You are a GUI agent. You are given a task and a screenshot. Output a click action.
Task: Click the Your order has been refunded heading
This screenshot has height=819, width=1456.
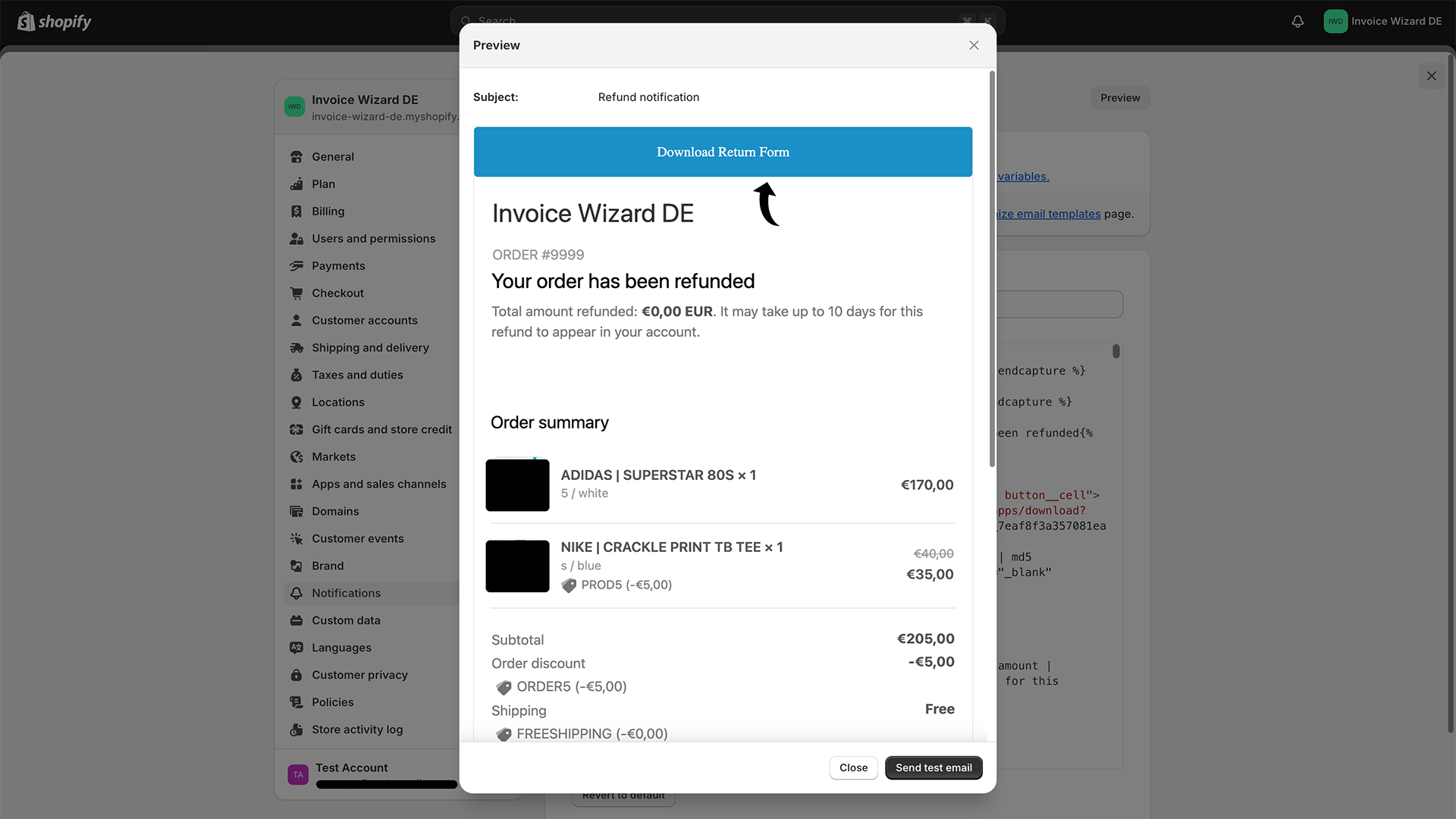[623, 281]
